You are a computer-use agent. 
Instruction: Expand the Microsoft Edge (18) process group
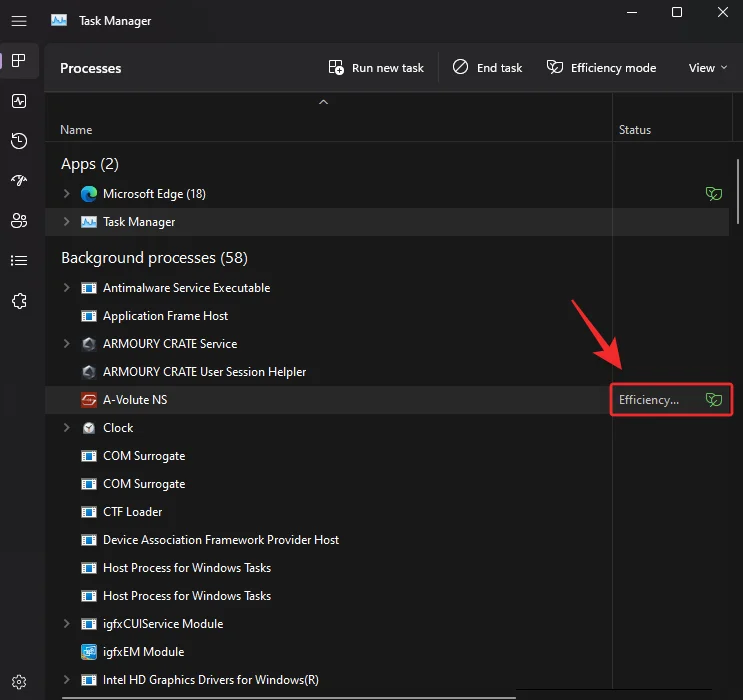(x=66, y=193)
